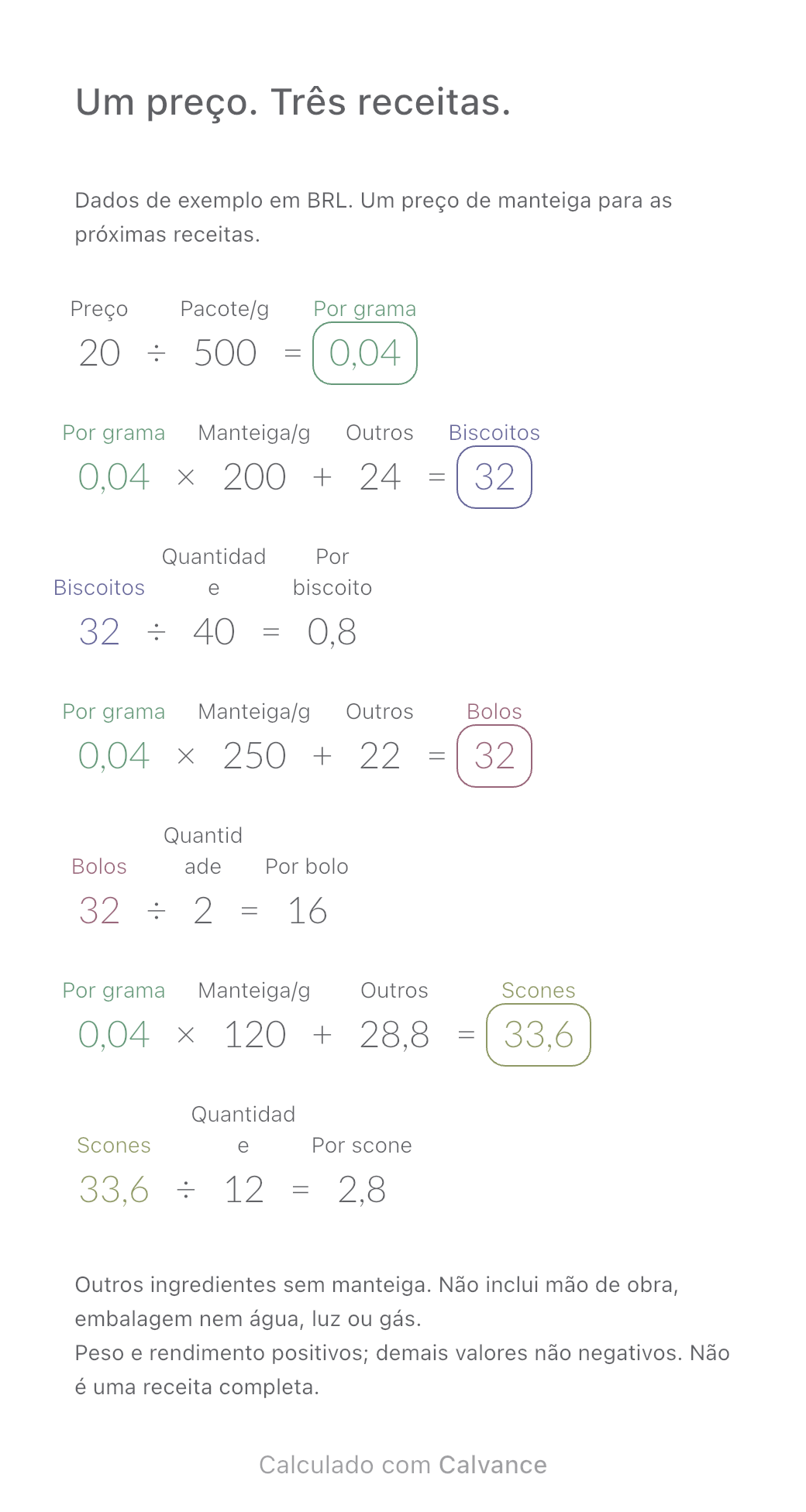Select the Biscoitos Quantidade value 40

point(214,632)
